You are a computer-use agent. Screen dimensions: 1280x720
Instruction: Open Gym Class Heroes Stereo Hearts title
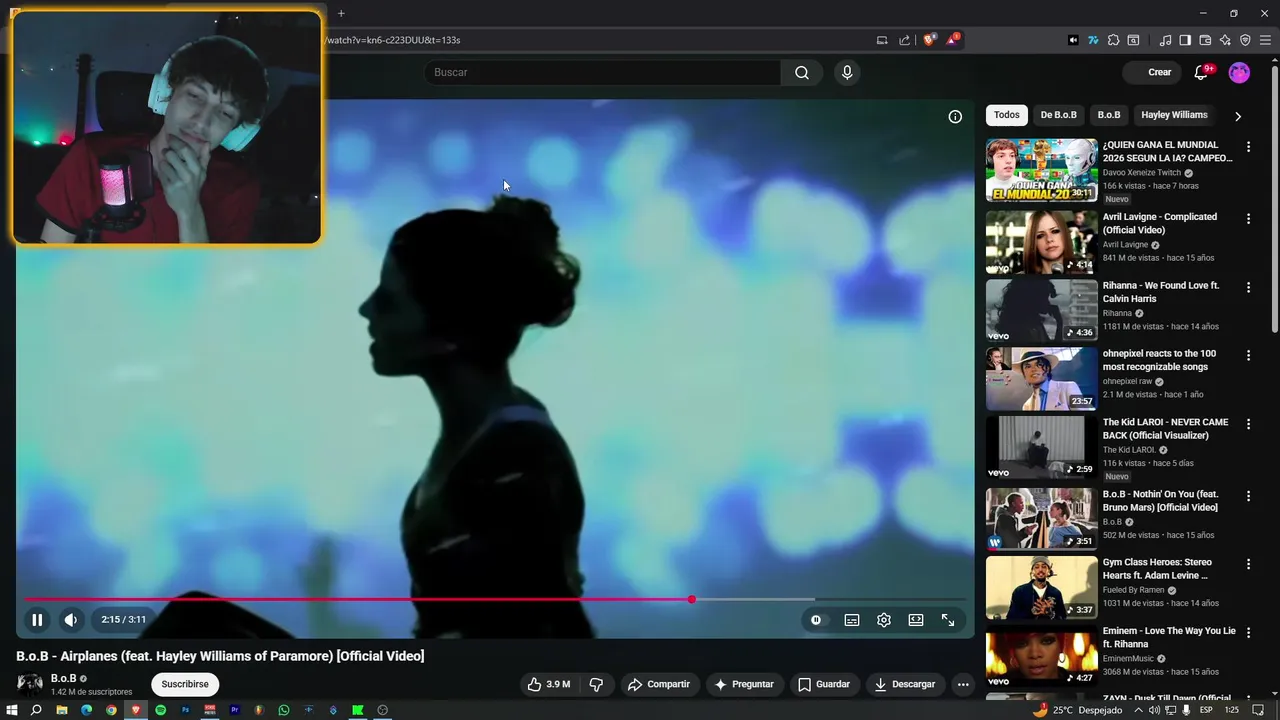point(1157,569)
